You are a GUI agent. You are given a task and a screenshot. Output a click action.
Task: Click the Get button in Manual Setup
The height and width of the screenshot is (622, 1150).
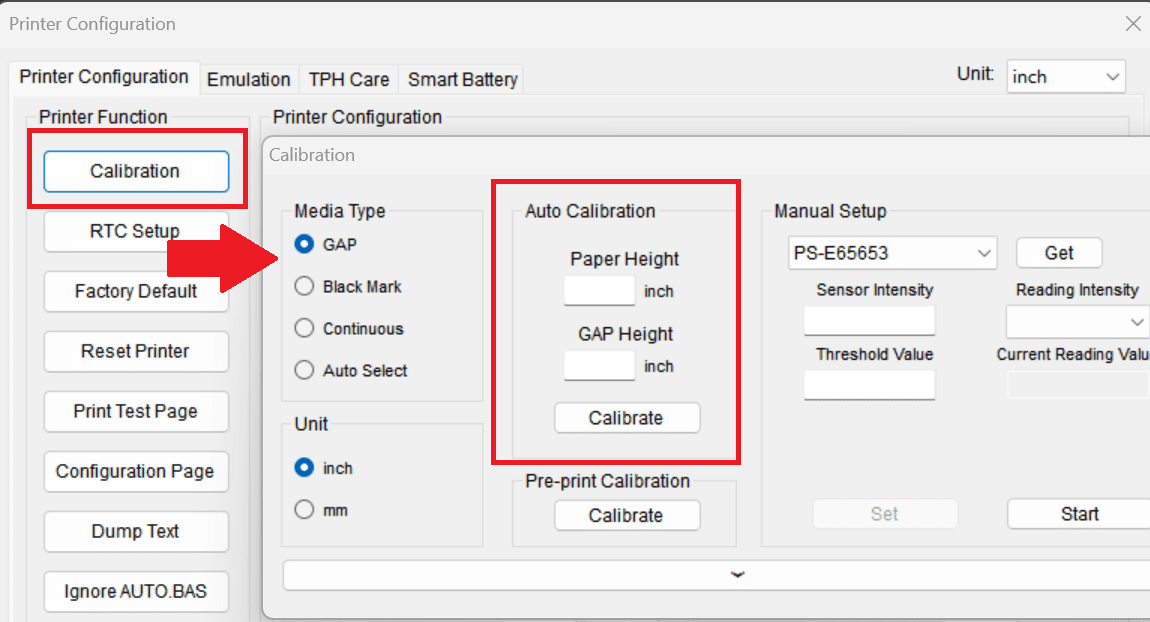[x=1058, y=252]
